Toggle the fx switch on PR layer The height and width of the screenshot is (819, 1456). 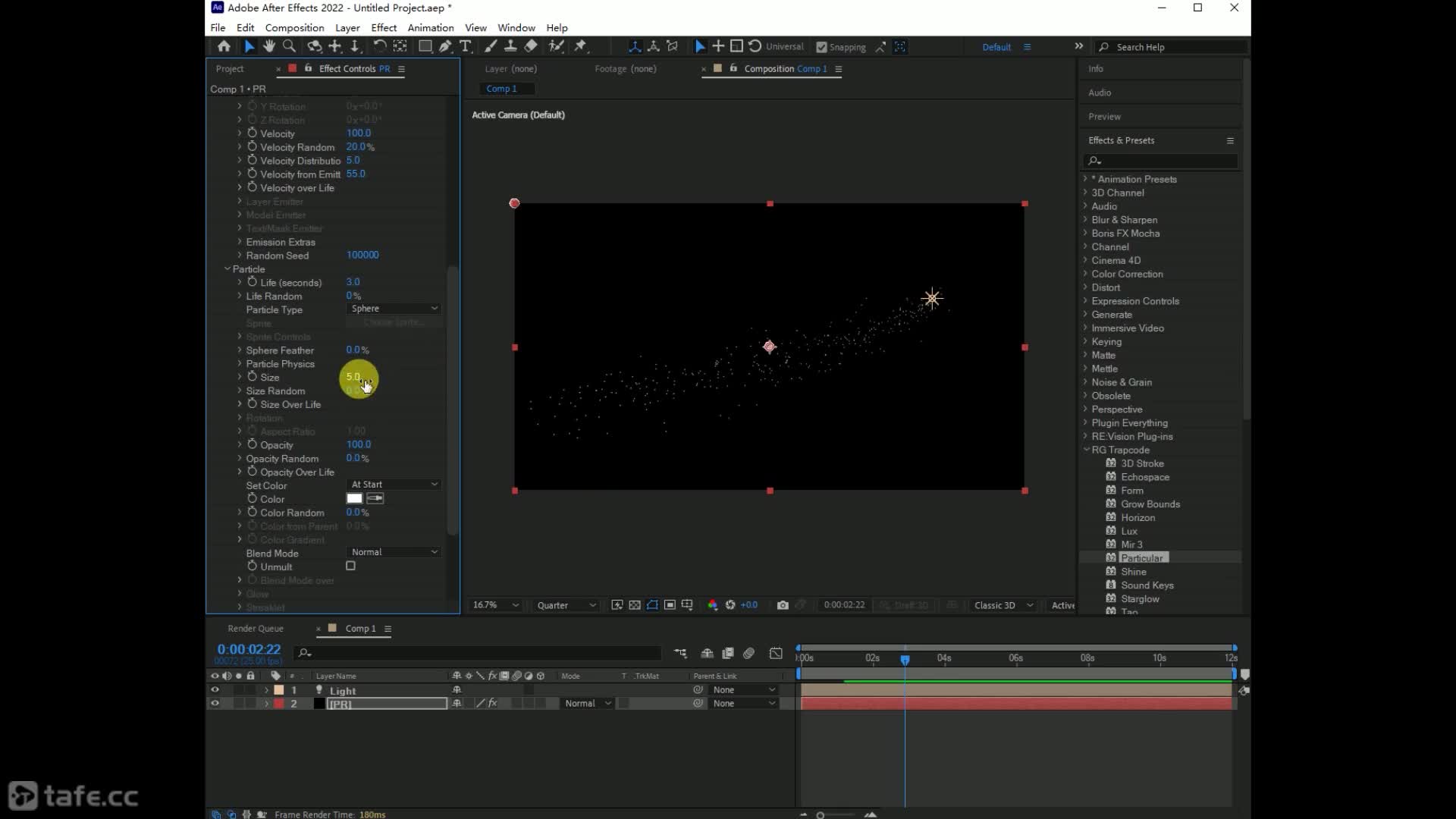pyautogui.click(x=492, y=704)
